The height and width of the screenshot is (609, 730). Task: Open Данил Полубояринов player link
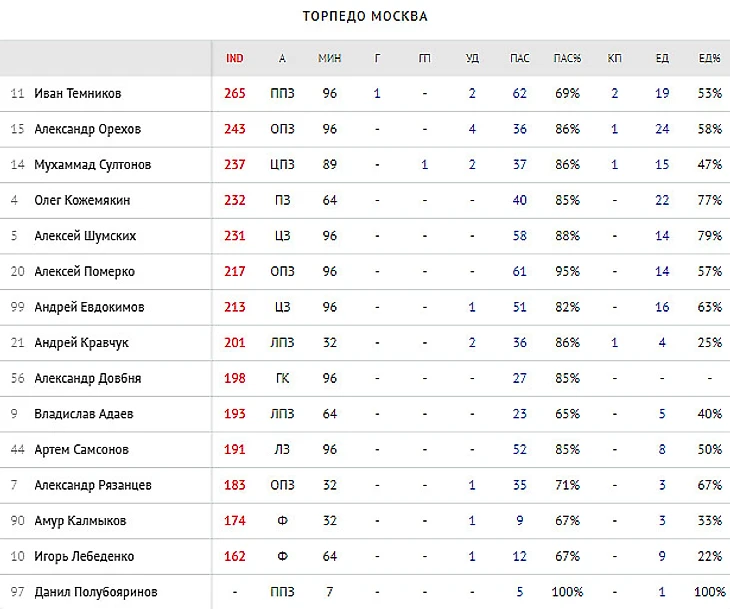[x=96, y=592]
